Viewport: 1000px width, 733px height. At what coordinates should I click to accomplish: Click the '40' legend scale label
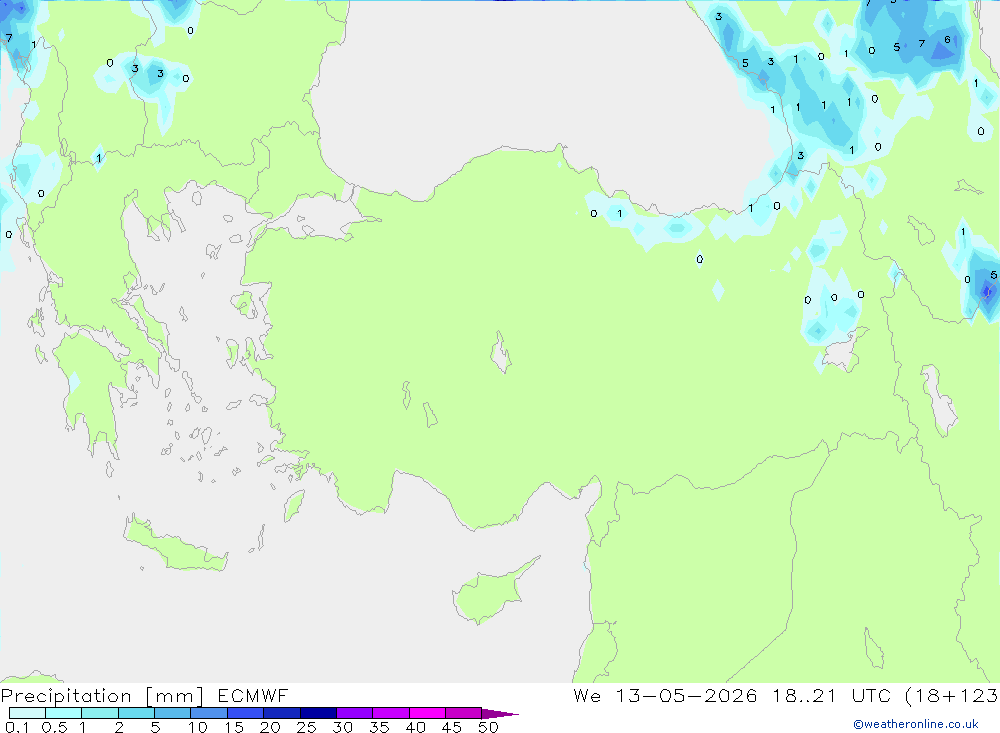tap(415, 727)
